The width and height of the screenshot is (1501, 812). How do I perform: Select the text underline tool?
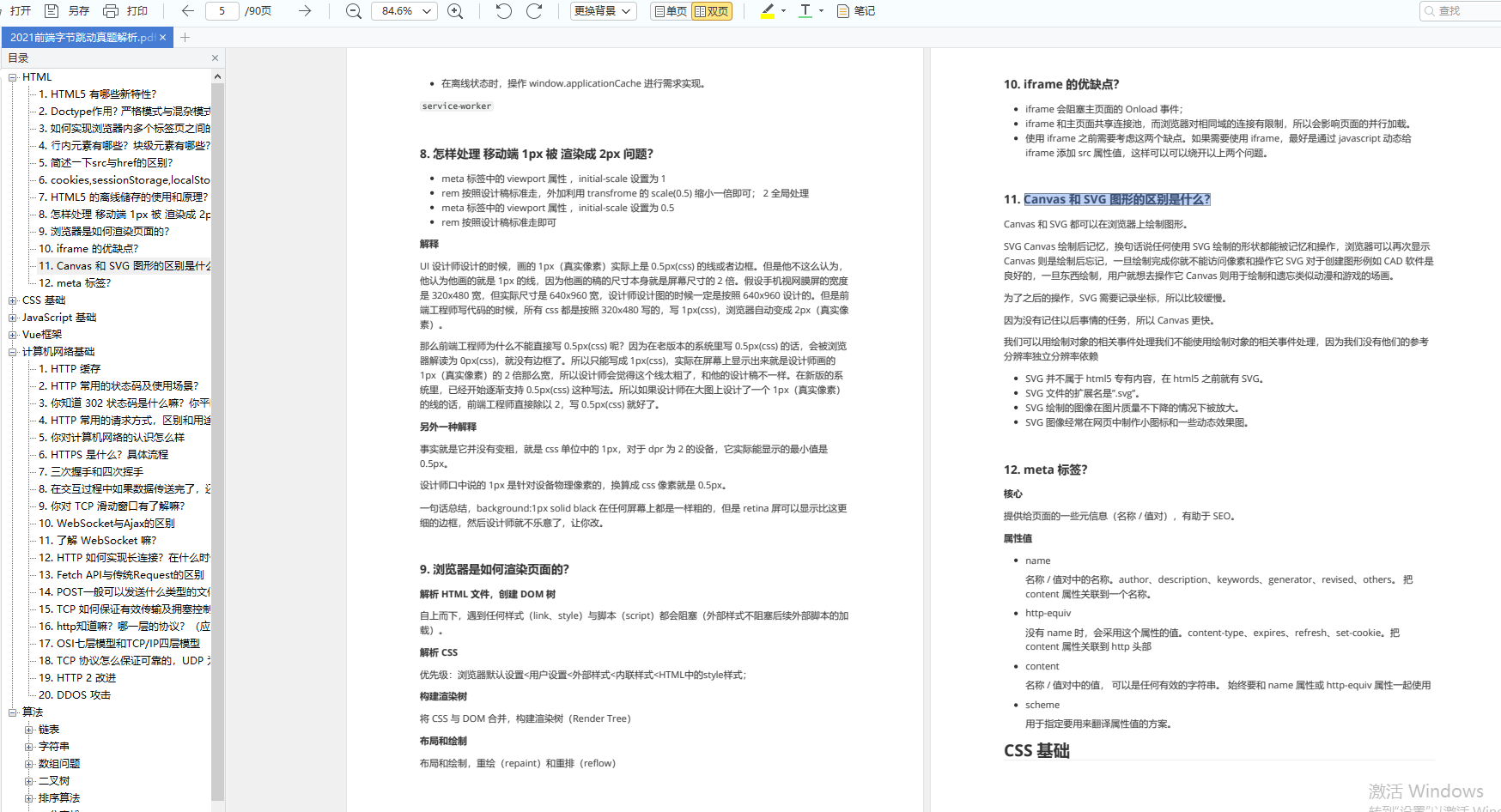[x=805, y=11]
